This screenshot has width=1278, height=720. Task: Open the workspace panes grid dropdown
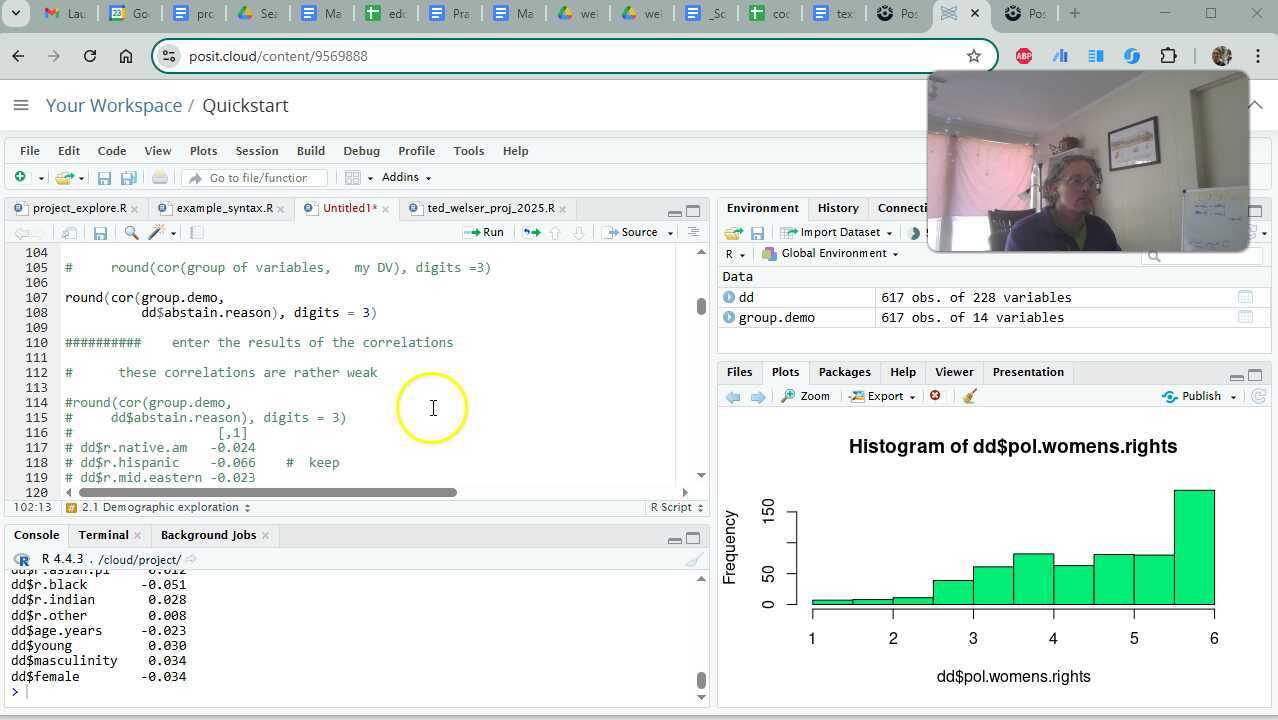(358, 178)
